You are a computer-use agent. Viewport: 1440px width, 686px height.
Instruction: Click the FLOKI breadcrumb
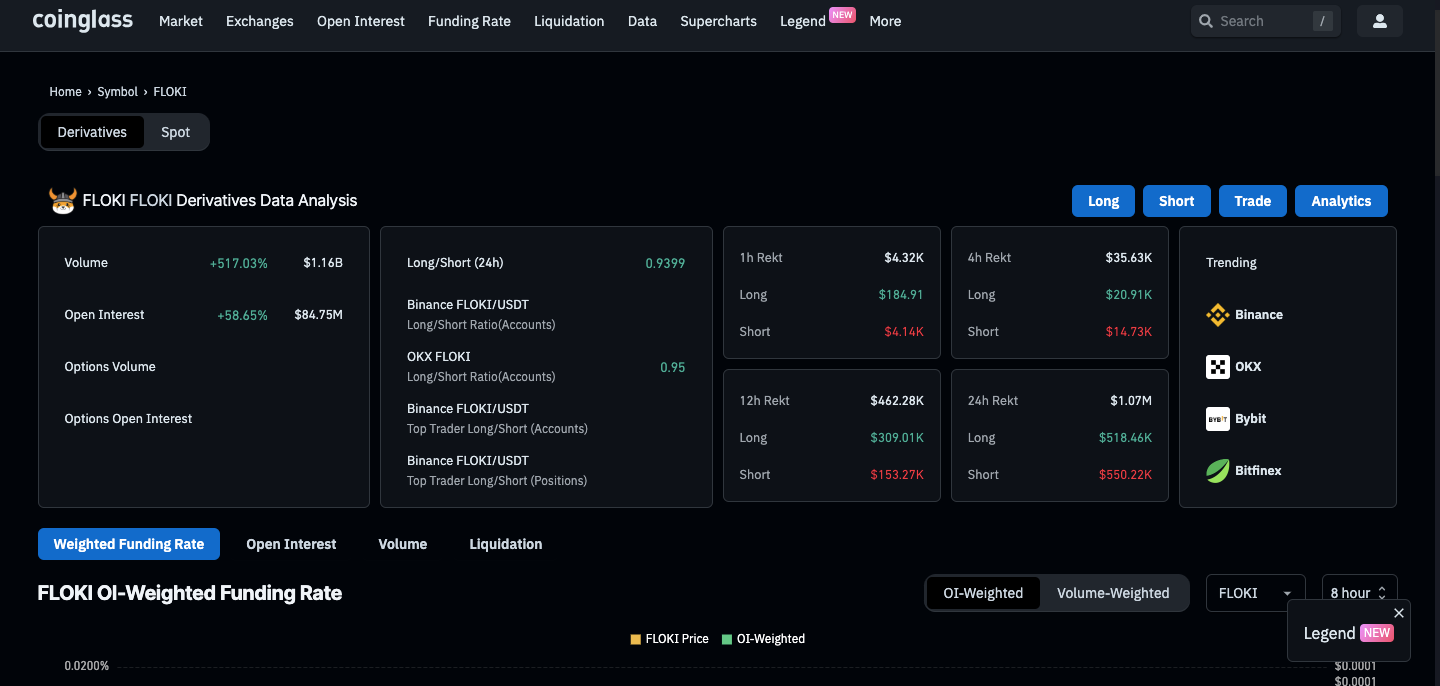(x=170, y=92)
